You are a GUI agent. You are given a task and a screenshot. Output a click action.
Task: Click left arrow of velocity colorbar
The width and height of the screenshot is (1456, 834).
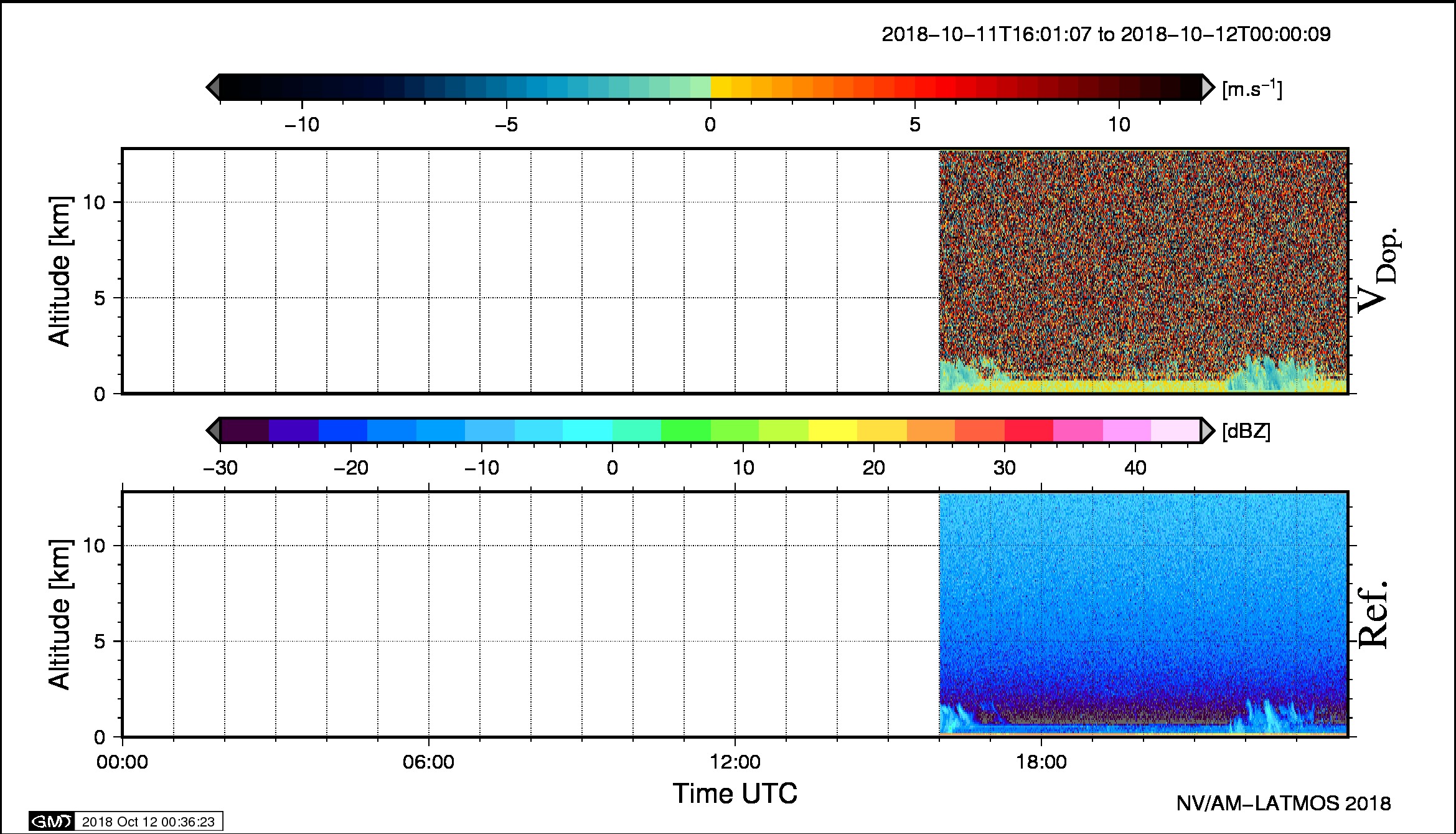point(213,87)
